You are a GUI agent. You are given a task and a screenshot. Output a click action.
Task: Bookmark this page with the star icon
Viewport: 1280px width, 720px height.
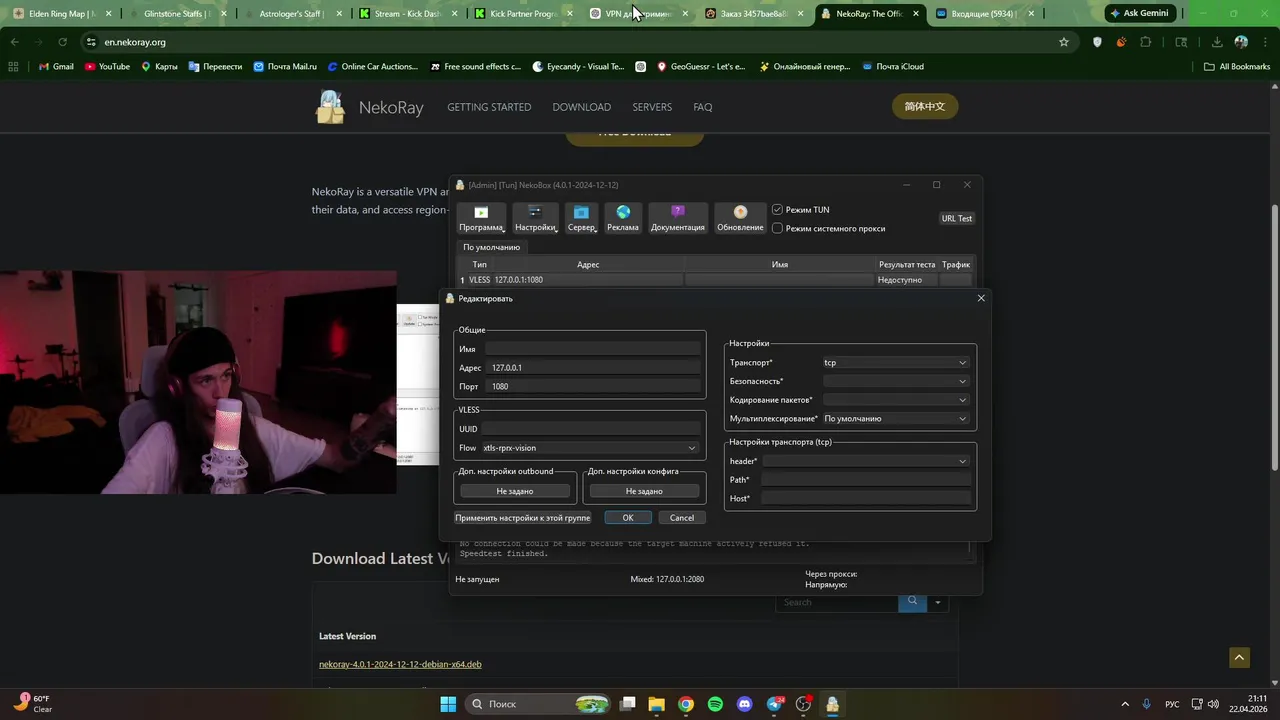pyautogui.click(x=1064, y=42)
